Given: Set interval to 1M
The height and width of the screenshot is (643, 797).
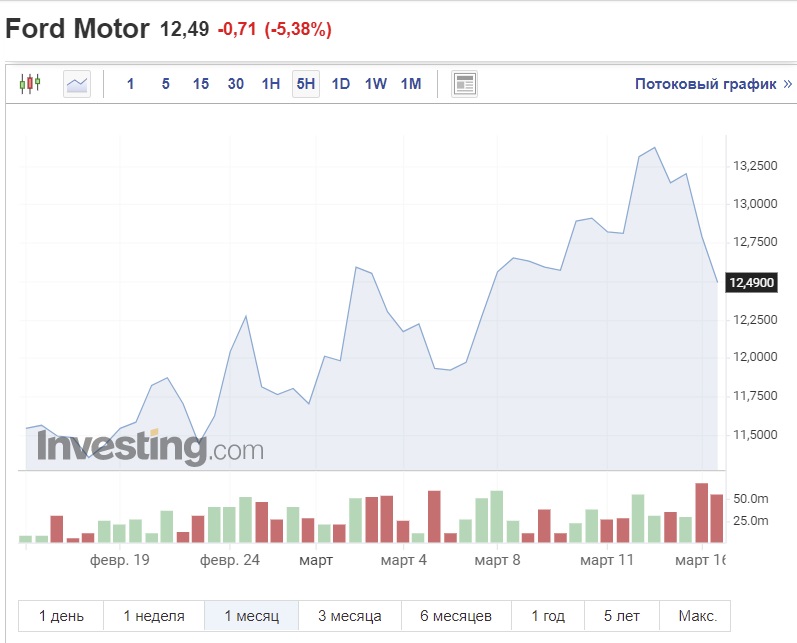Looking at the screenshot, I should coord(411,84).
